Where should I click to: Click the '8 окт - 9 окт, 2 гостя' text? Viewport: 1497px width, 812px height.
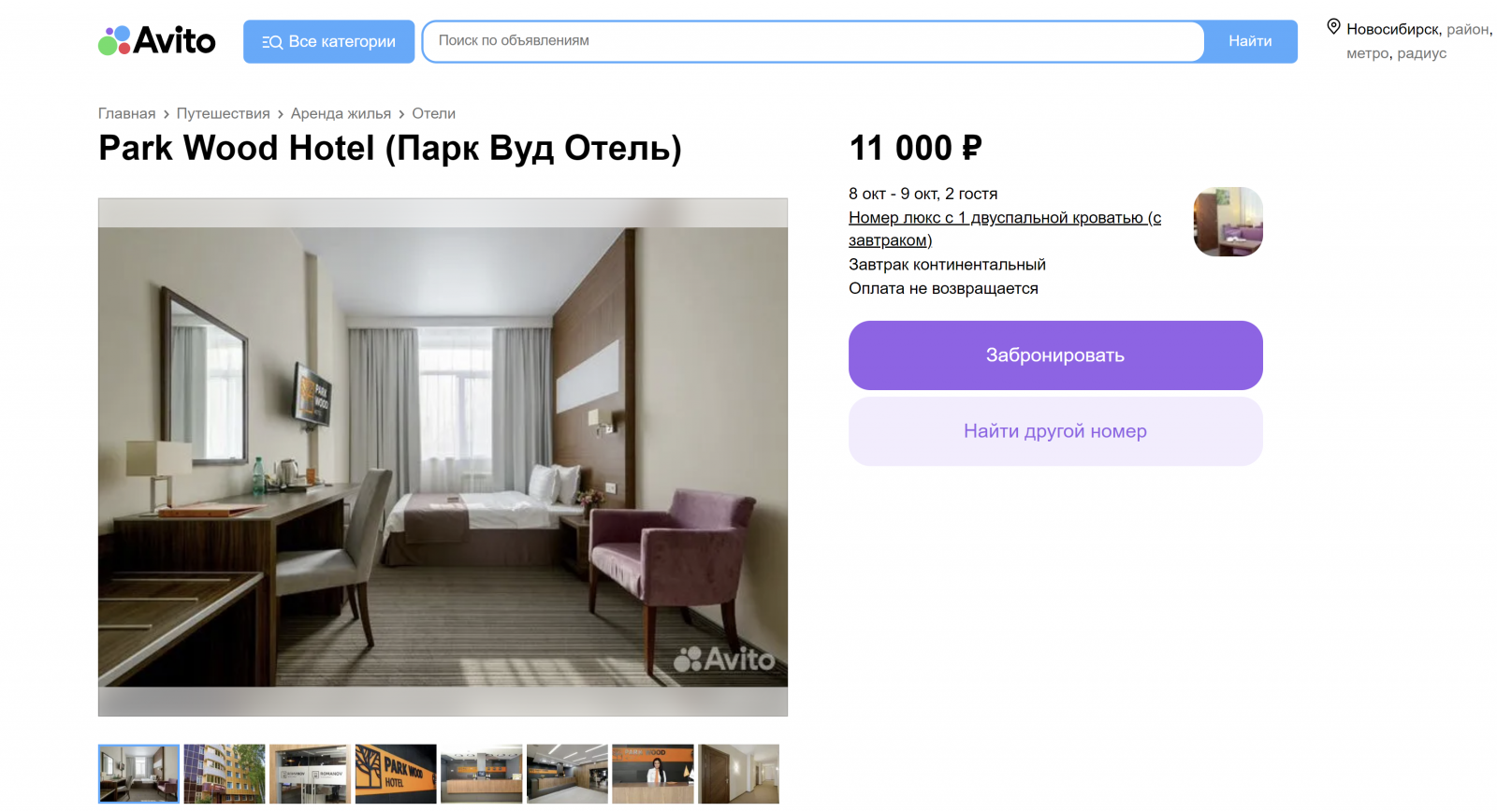click(923, 194)
